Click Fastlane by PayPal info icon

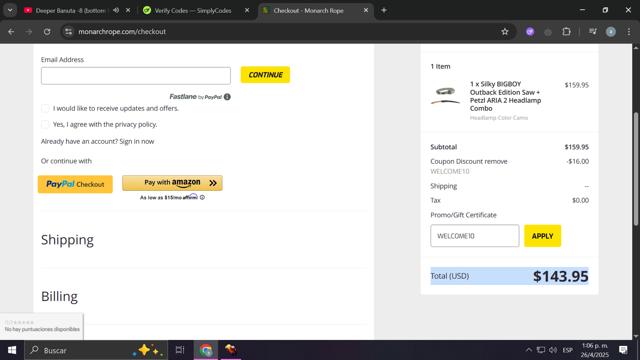tap(227, 97)
